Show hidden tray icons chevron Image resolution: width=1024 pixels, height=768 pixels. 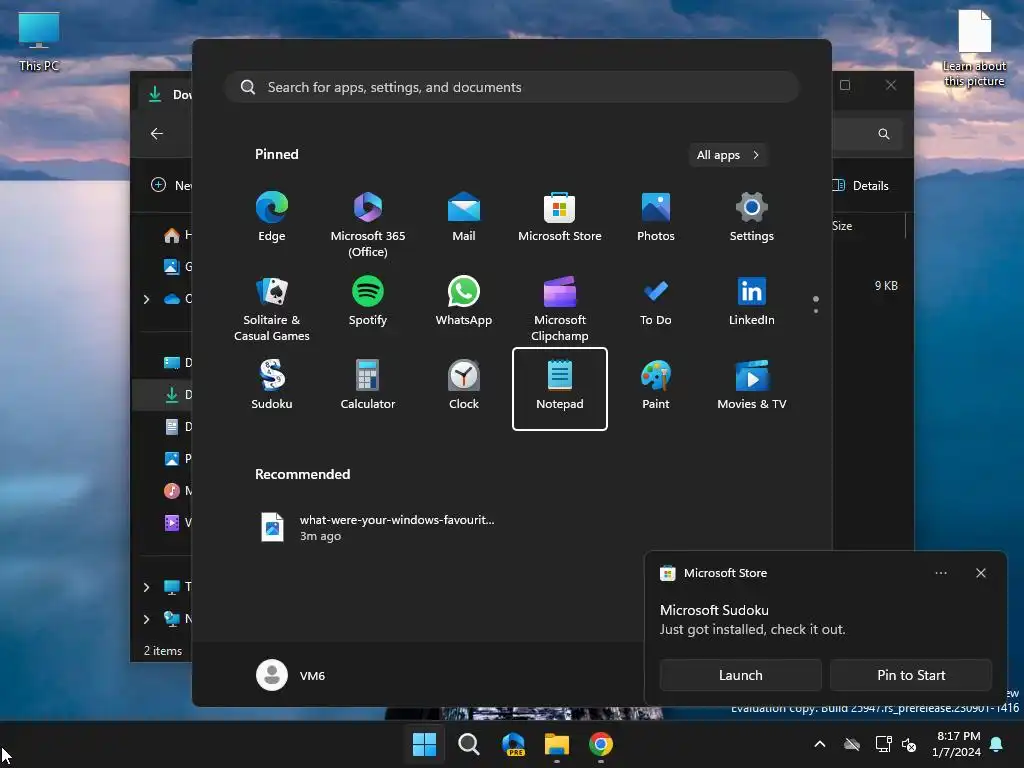[820, 744]
